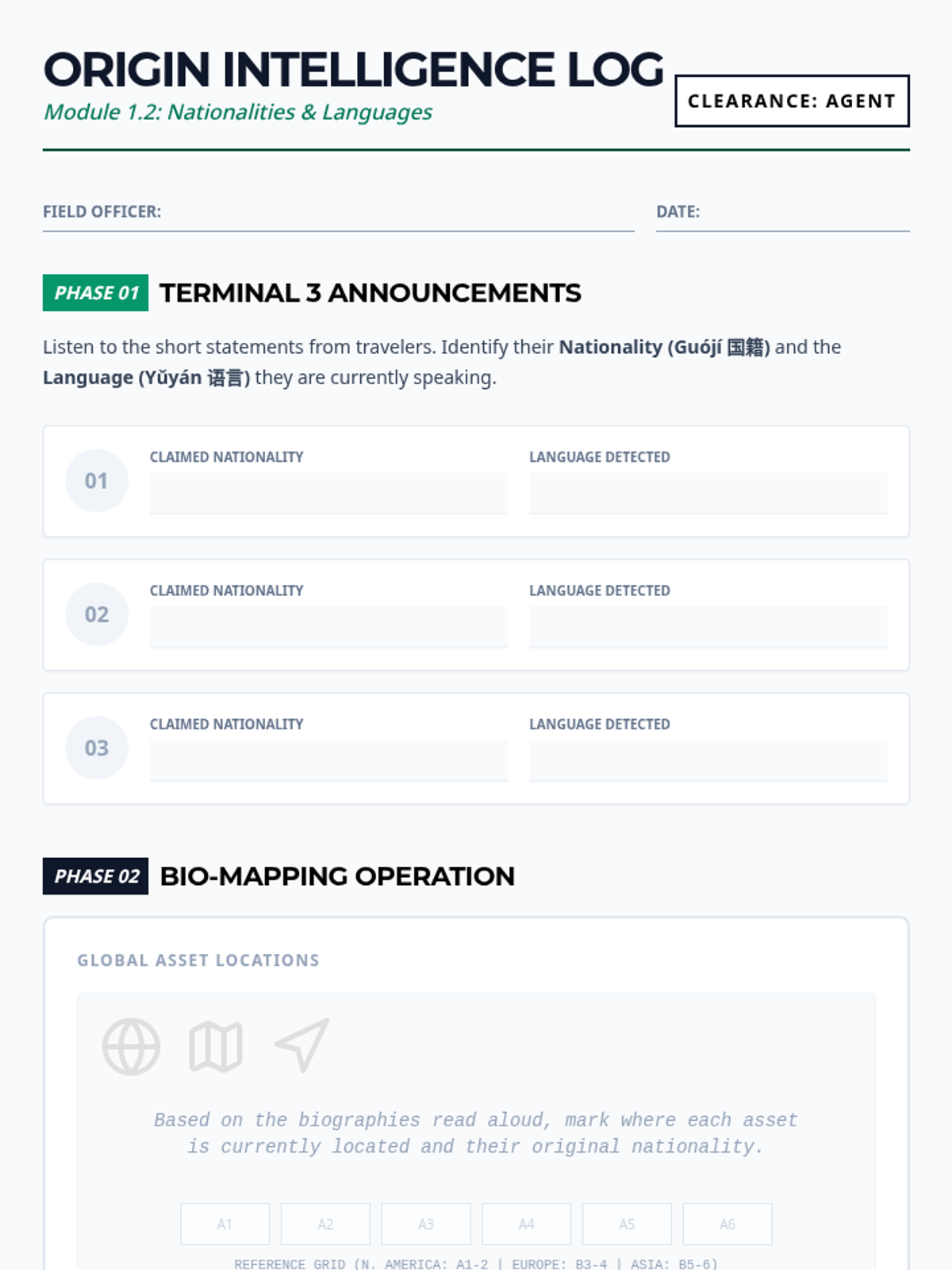
Task: Click the 02 number circle
Action: coord(97,614)
